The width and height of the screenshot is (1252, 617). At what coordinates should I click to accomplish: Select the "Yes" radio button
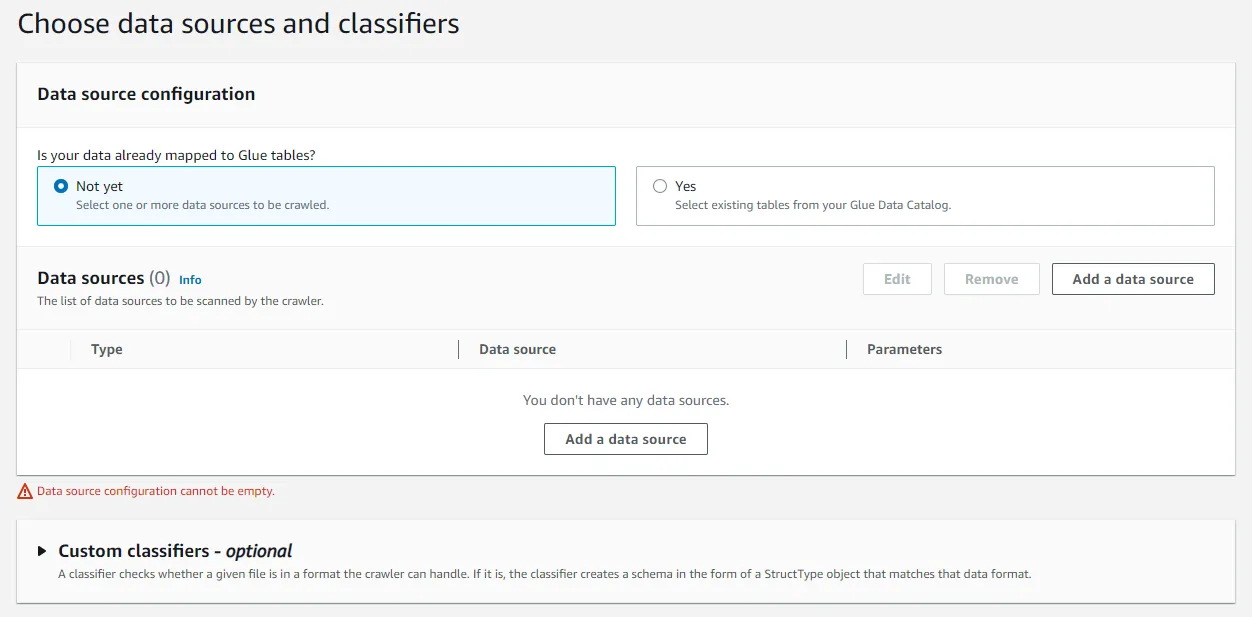(659, 186)
